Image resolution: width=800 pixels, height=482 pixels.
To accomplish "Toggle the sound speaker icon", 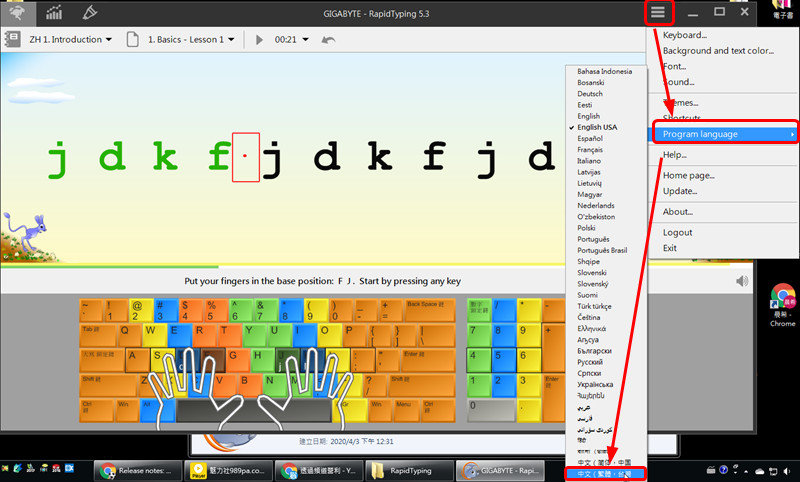I will [x=742, y=281].
